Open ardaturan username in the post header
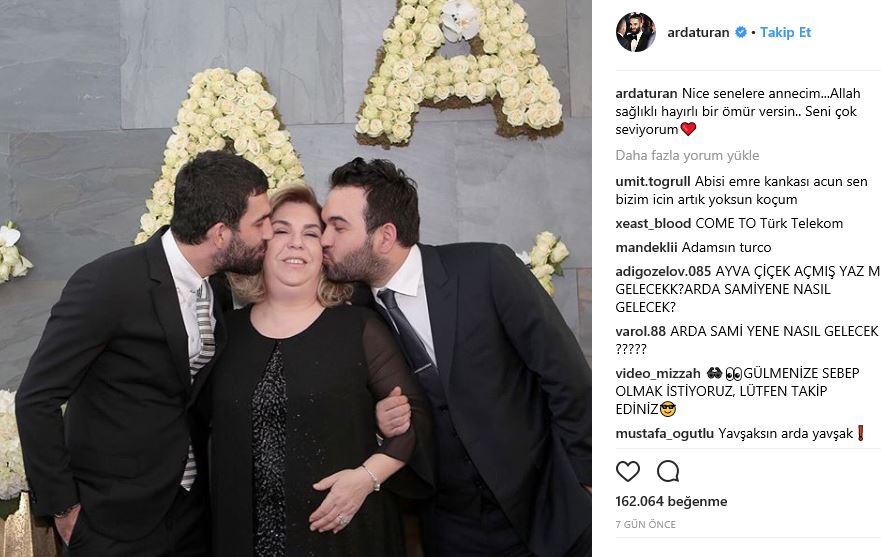 tap(698, 32)
